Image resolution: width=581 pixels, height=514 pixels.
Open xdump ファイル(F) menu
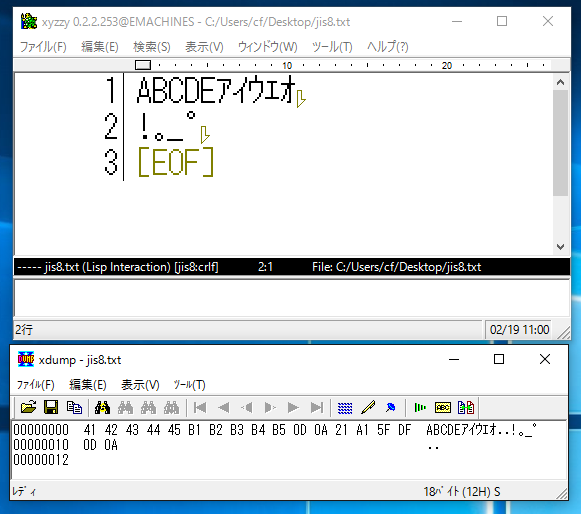36,385
